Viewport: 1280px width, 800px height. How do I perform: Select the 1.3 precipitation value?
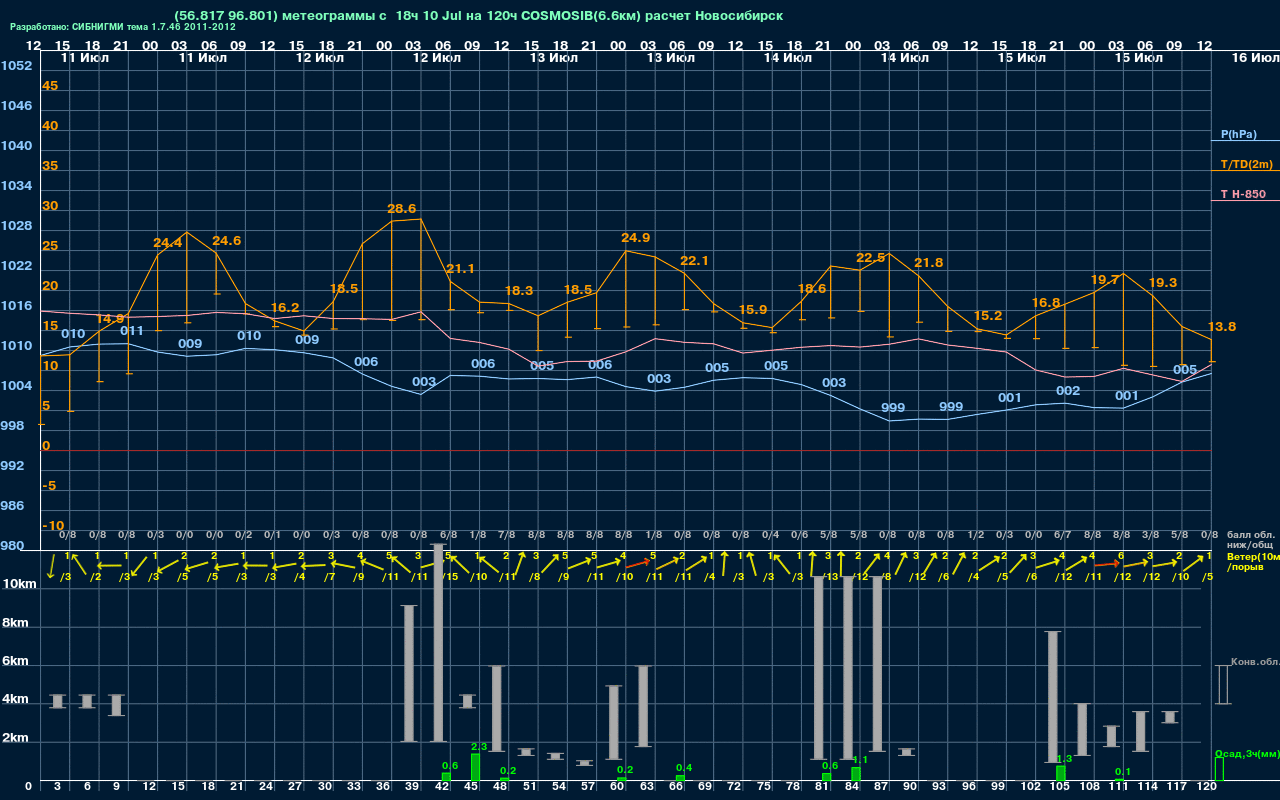1064,759
